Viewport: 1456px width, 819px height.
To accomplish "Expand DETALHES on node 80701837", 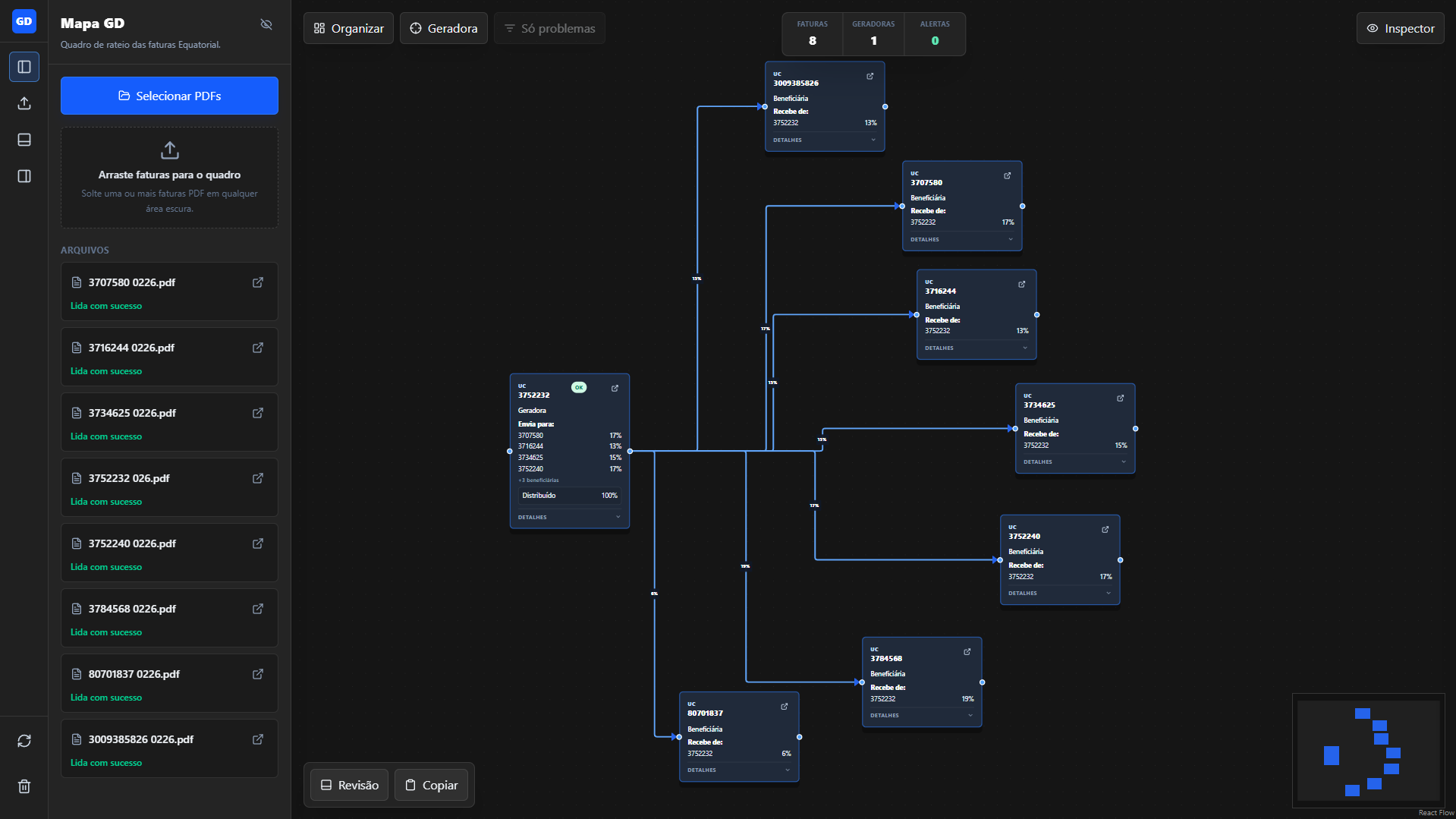I will (739, 770).
